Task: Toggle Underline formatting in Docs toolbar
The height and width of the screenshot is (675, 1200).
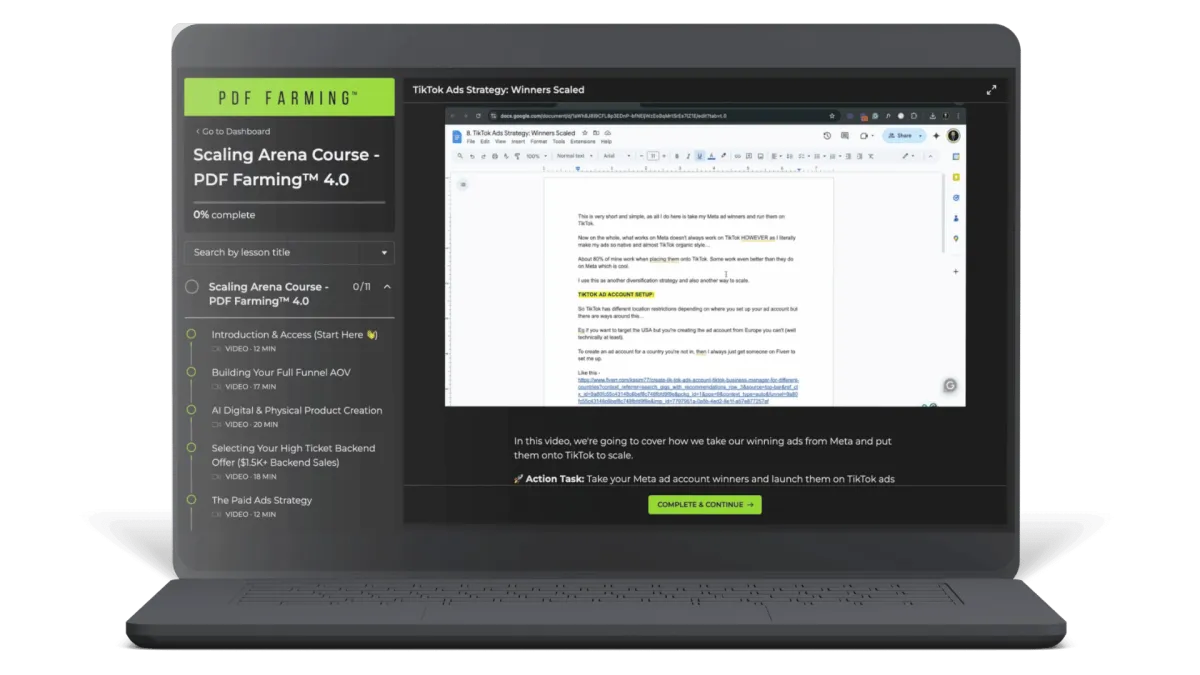Action: coord(699,156)
